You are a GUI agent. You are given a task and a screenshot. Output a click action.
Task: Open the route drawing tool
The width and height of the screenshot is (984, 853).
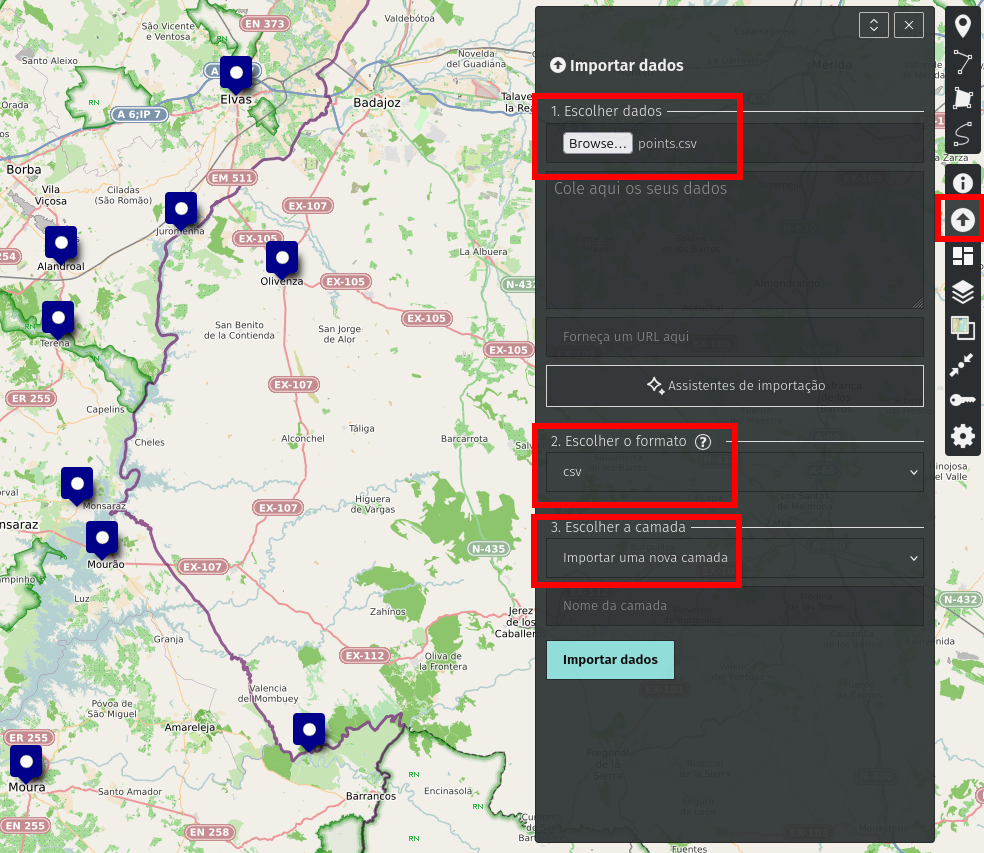(963, 134)
